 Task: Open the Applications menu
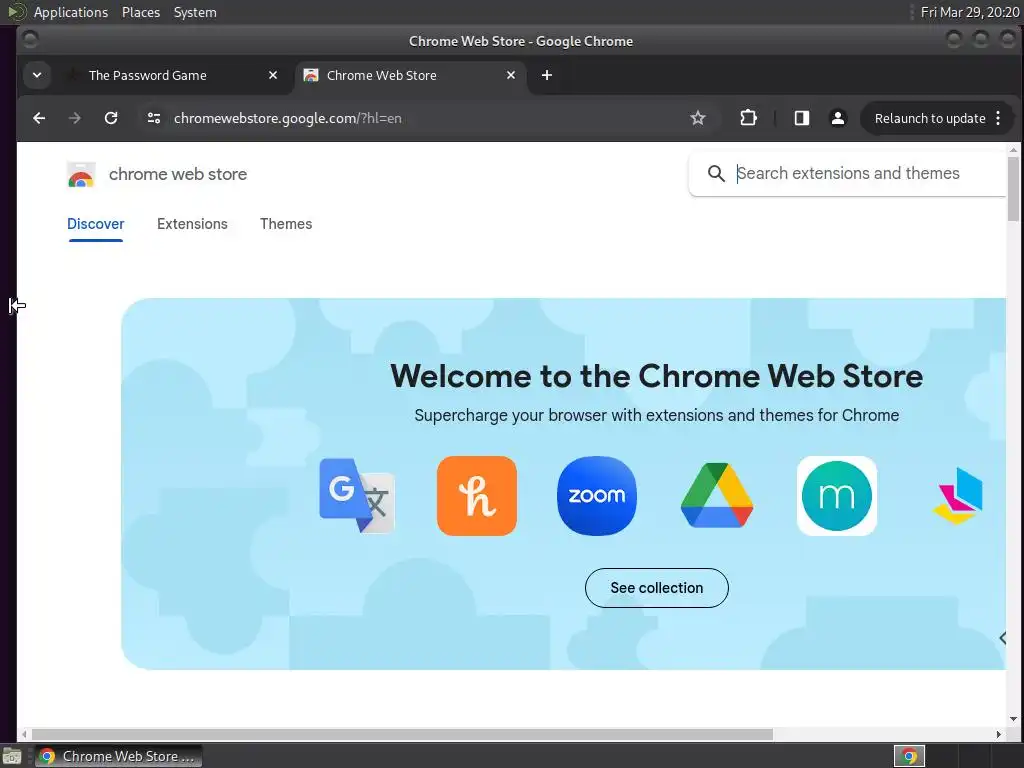coord(71,12)
